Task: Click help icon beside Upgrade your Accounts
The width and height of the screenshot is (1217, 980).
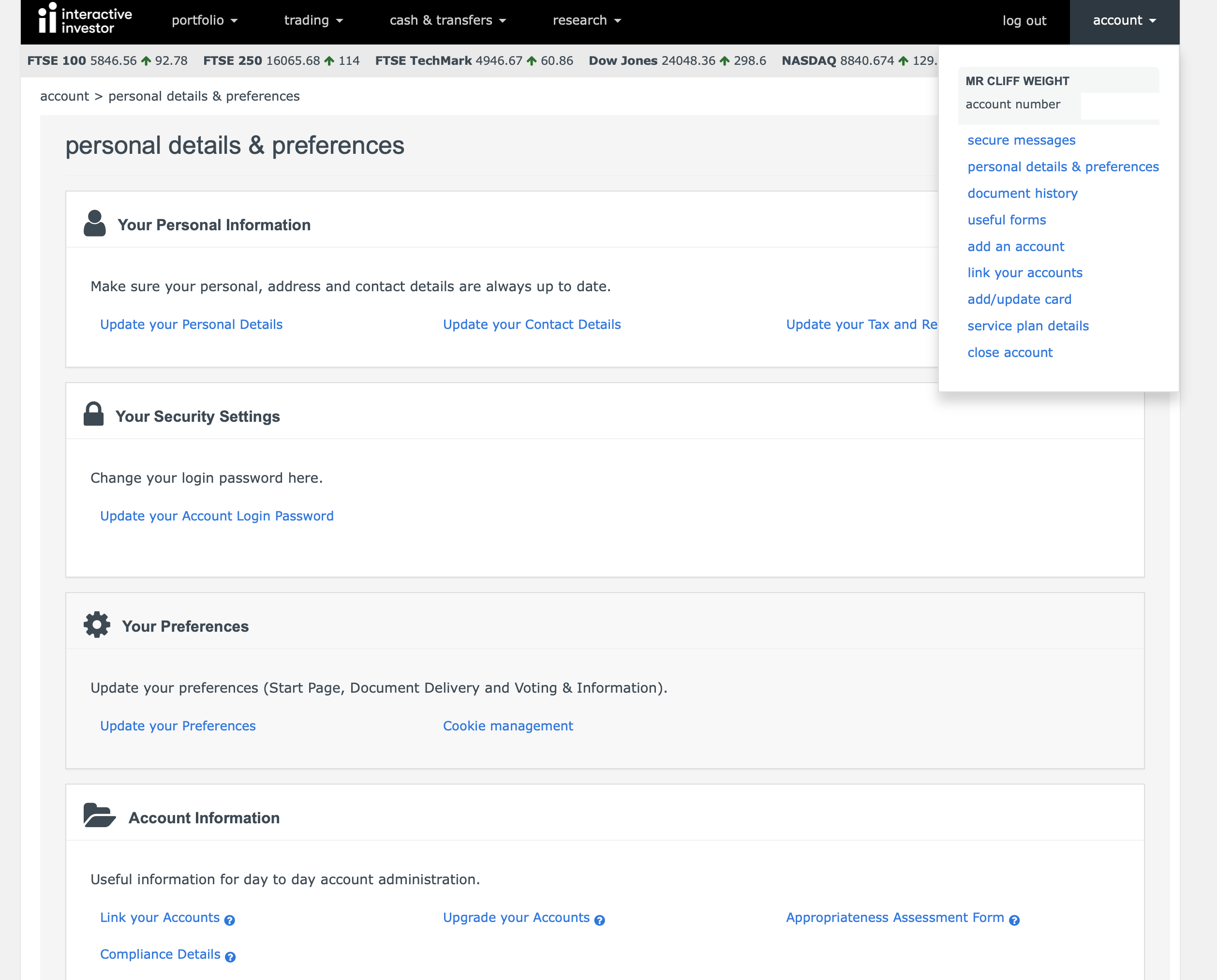Action: (599, 920)
